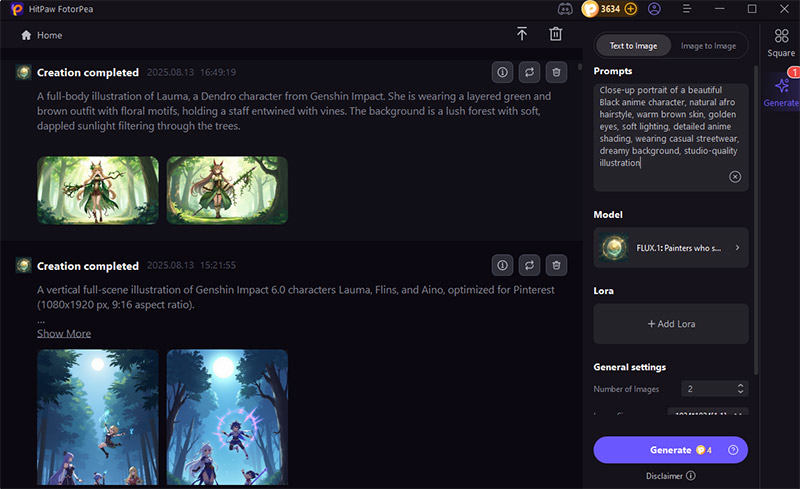The width and height of the screenshot is (800, 489).
Task: Go to Home
Action: (x=42, y=35)
